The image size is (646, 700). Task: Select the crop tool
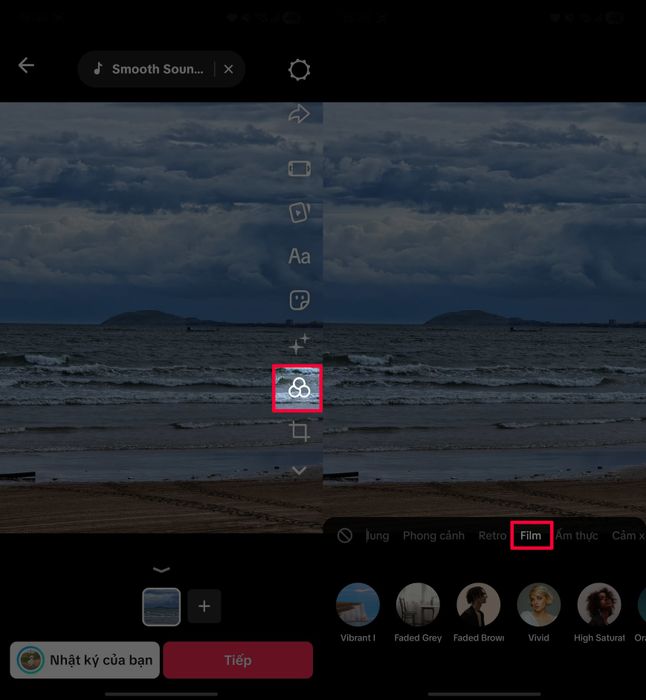point(299,431)
